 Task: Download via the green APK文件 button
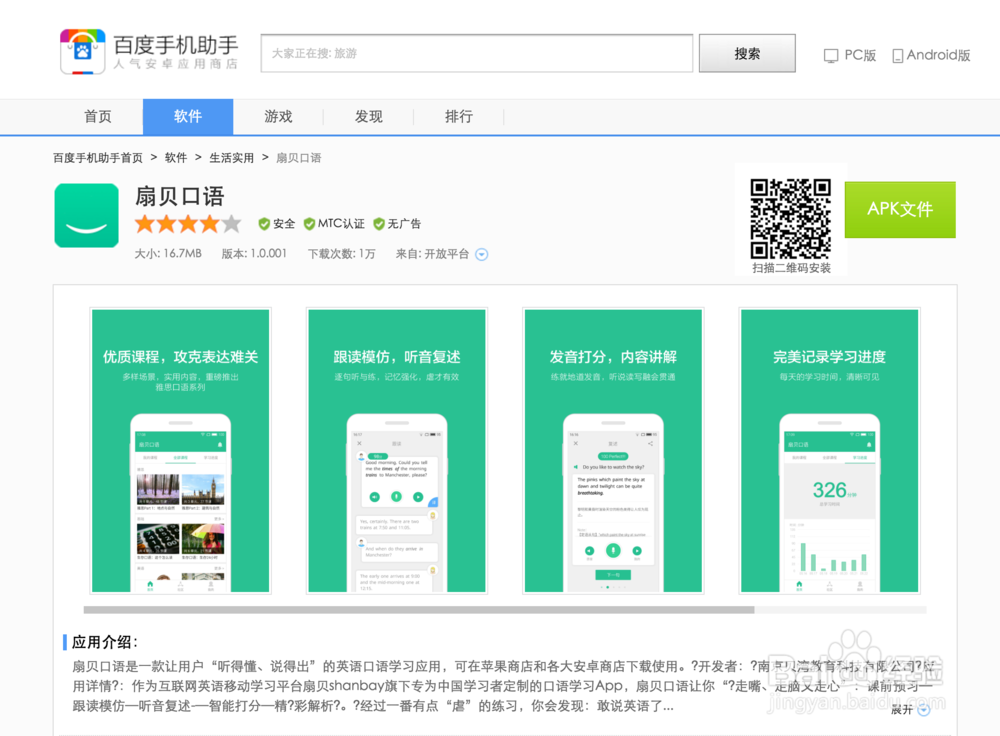pyautogui.click(x=900, y=210)
